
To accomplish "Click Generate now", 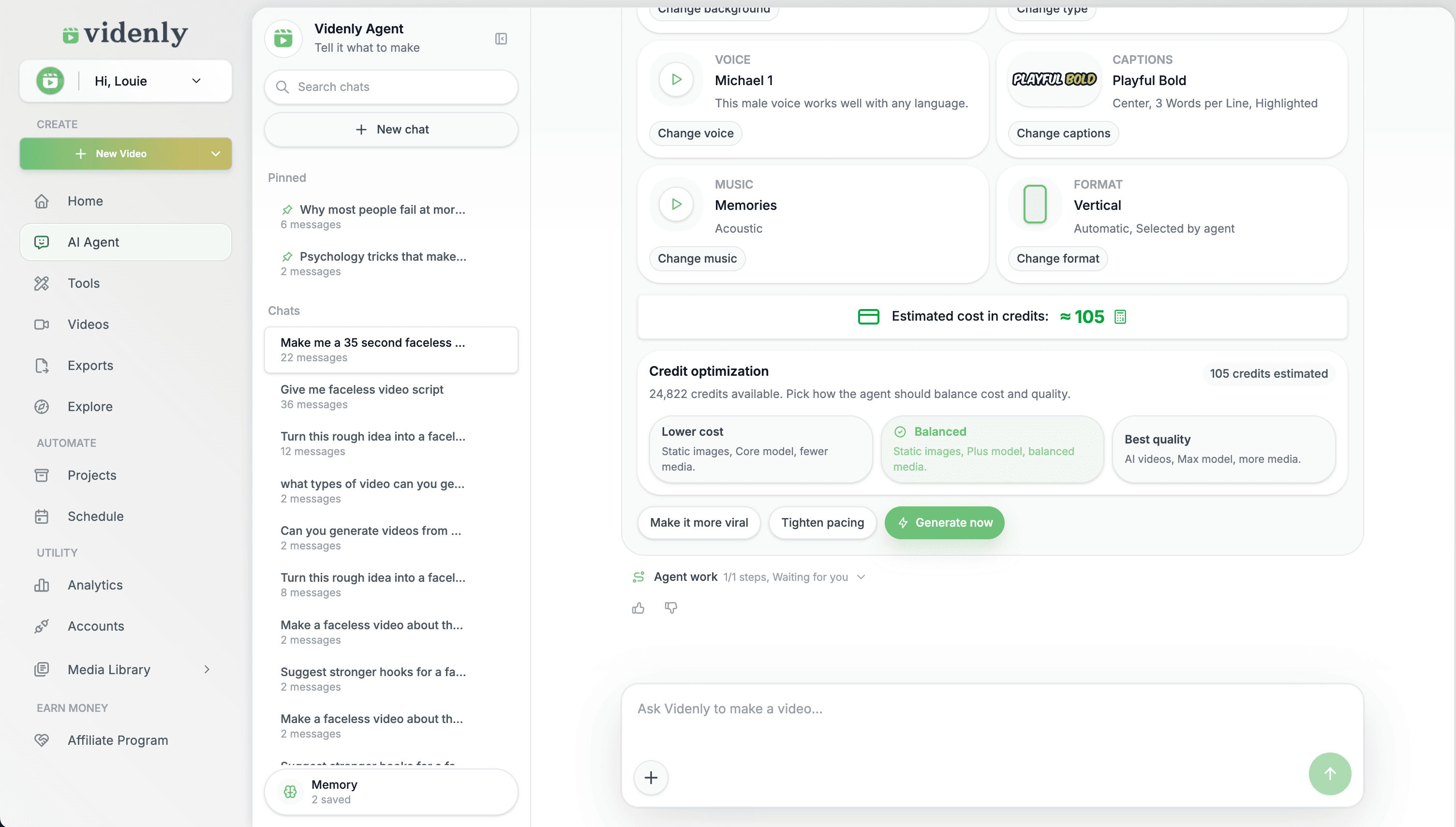I will [944, 522].
